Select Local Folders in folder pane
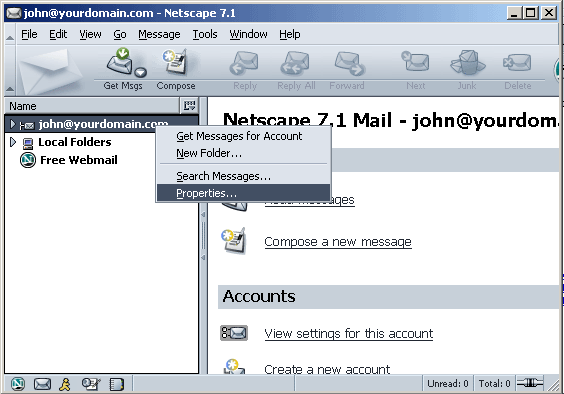 [x=74, y=142]
